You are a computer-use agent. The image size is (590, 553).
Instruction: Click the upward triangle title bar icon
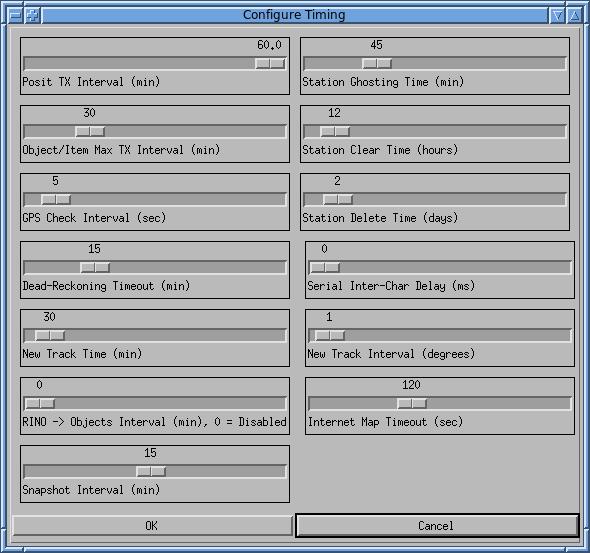pyautogui.click(x=574, y=15)
